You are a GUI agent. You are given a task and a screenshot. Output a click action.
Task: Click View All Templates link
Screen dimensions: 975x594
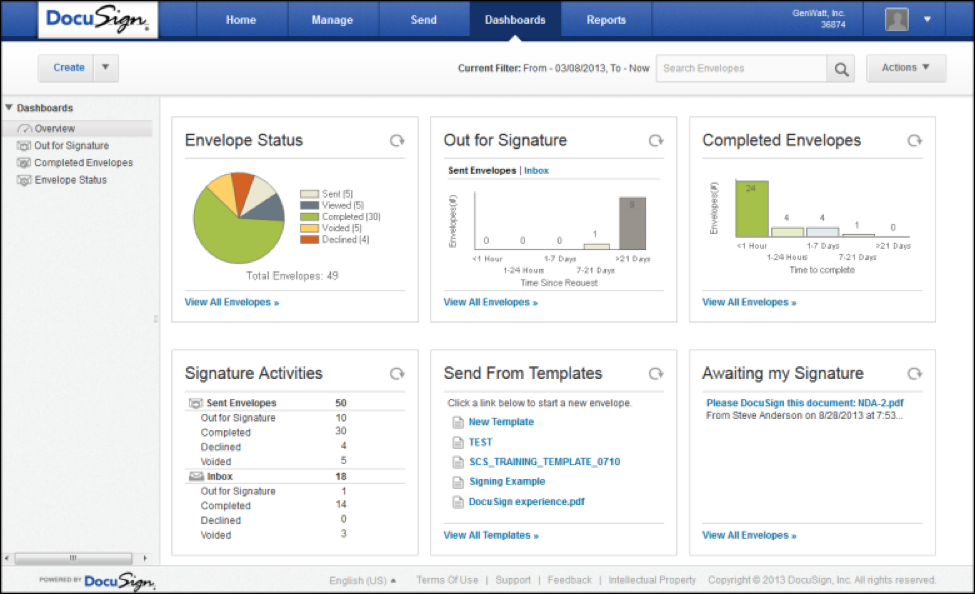click(x=491, y=536)
